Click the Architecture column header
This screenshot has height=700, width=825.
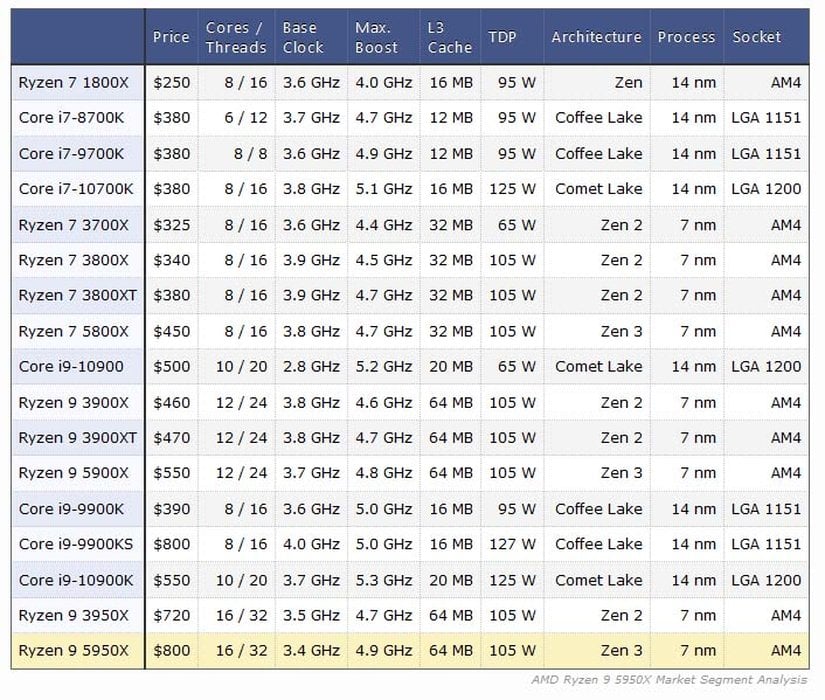click(x=596, y=37)
